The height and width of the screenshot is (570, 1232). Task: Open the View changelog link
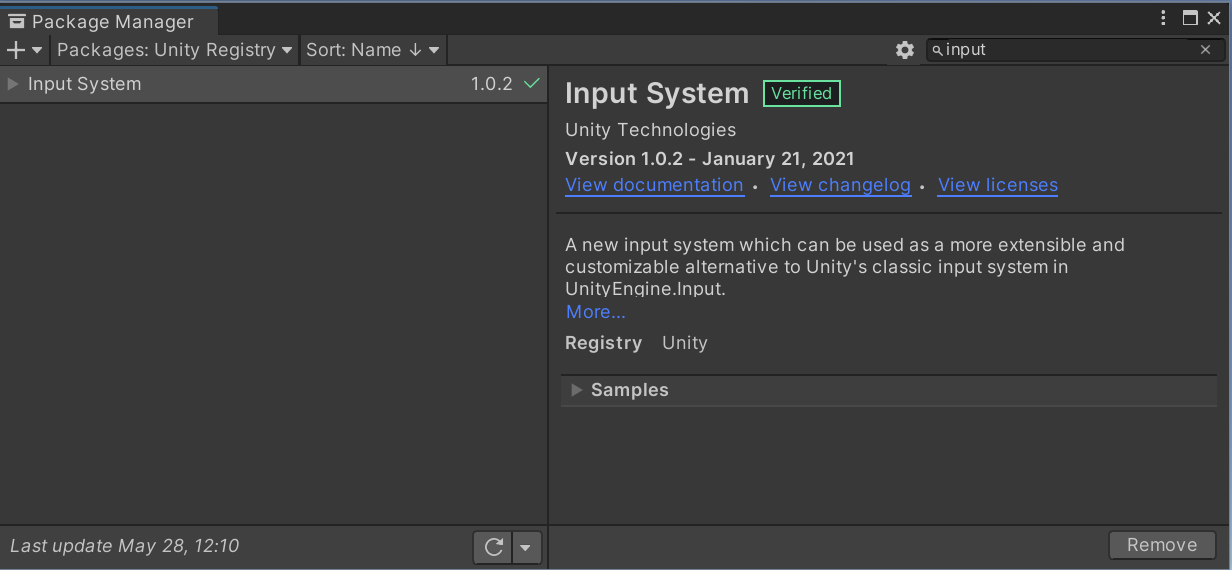coord(840,185)
